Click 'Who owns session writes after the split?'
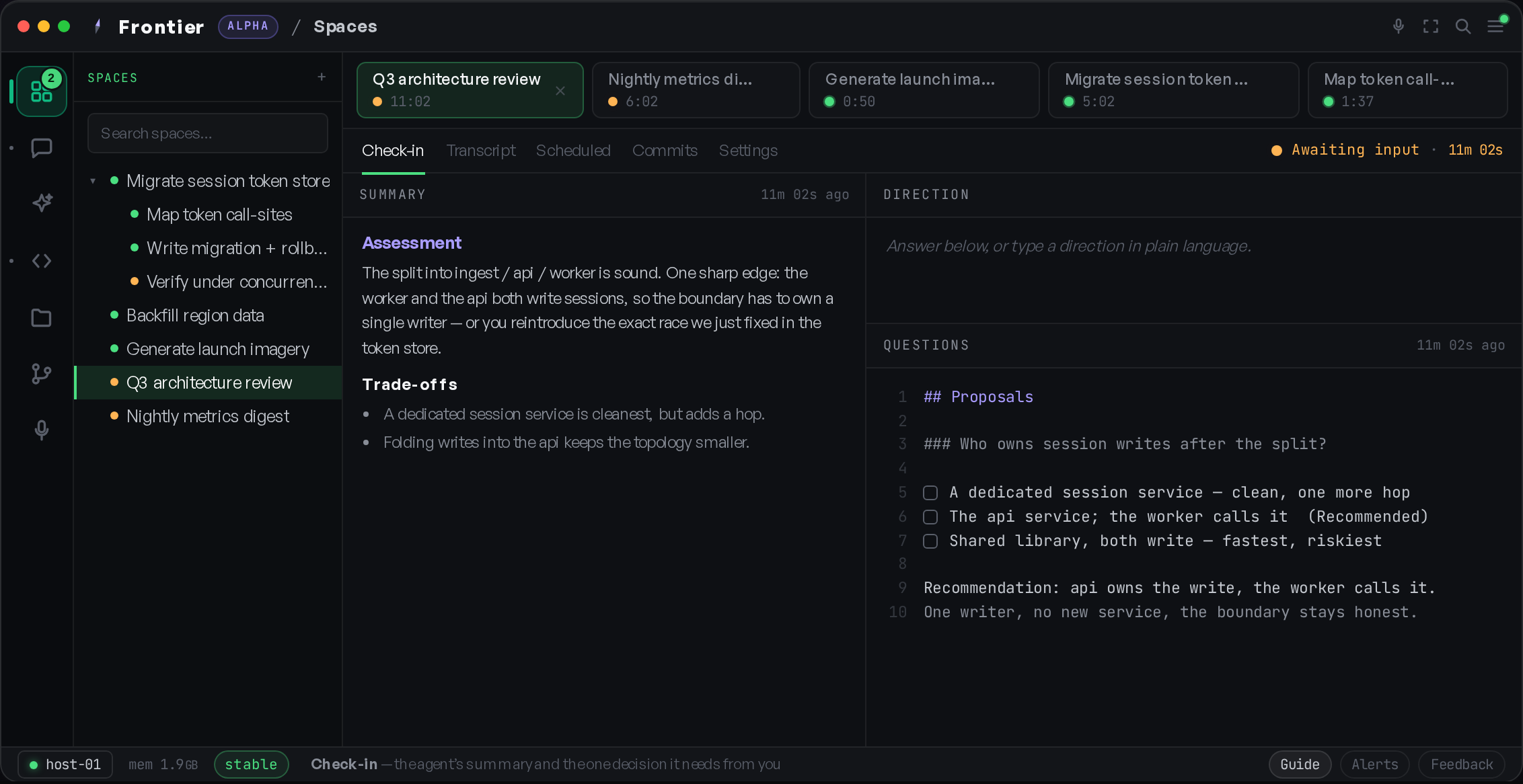This screenshot has height=784, width=1523. click(x=1142, y=444)
